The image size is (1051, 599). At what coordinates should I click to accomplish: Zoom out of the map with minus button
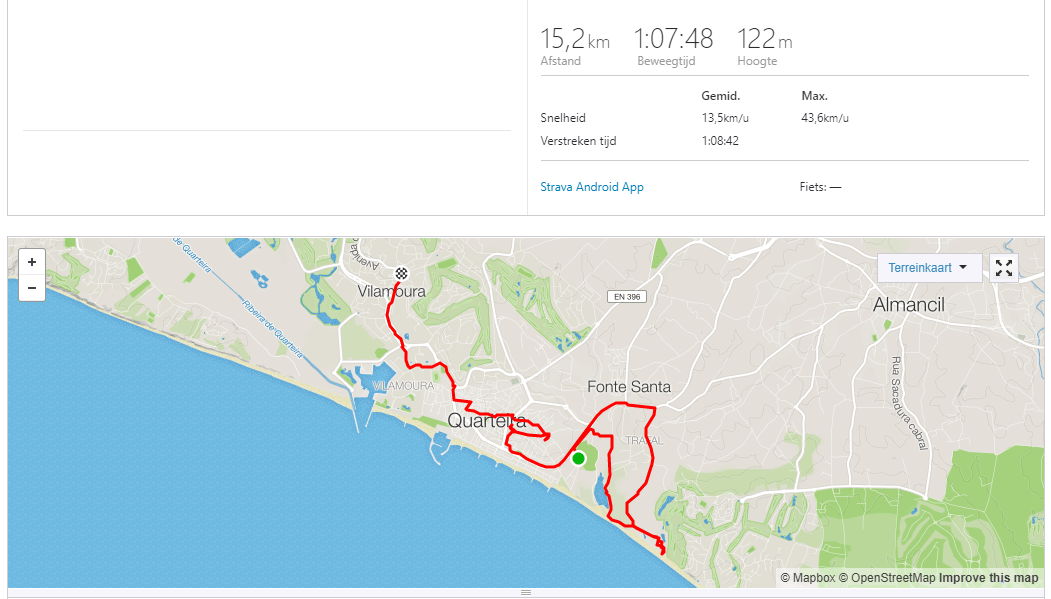click(32, 288)
